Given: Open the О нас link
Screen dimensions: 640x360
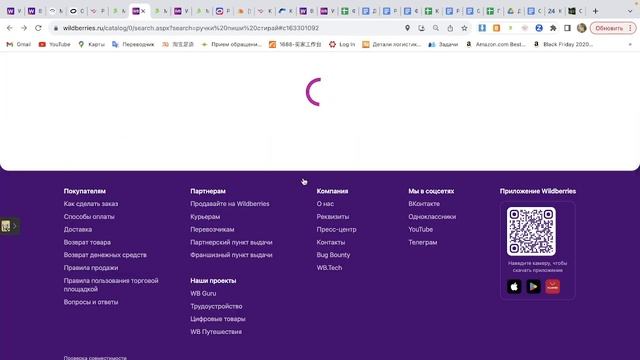Looking at the screenshot, I should point(325,204).
